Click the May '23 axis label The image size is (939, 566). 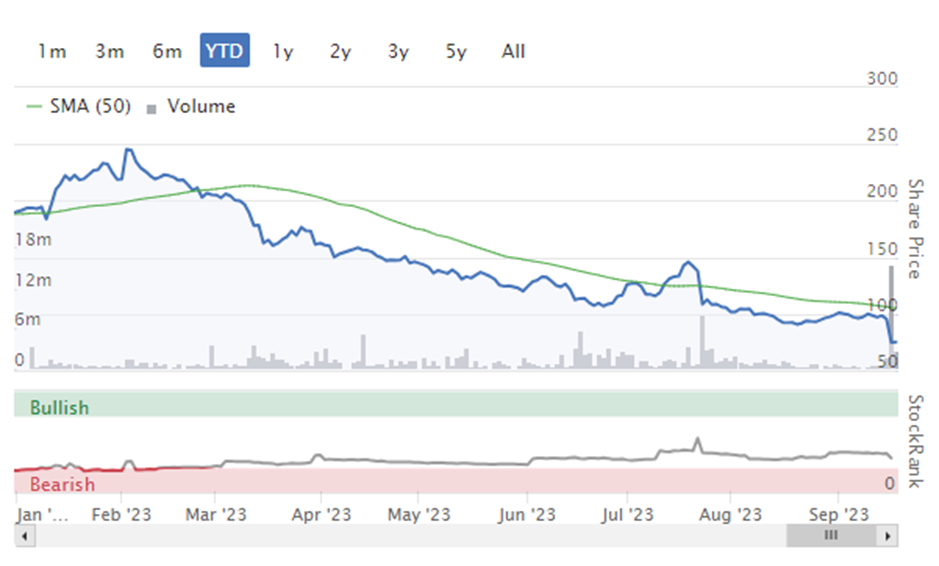coord(419,514)
